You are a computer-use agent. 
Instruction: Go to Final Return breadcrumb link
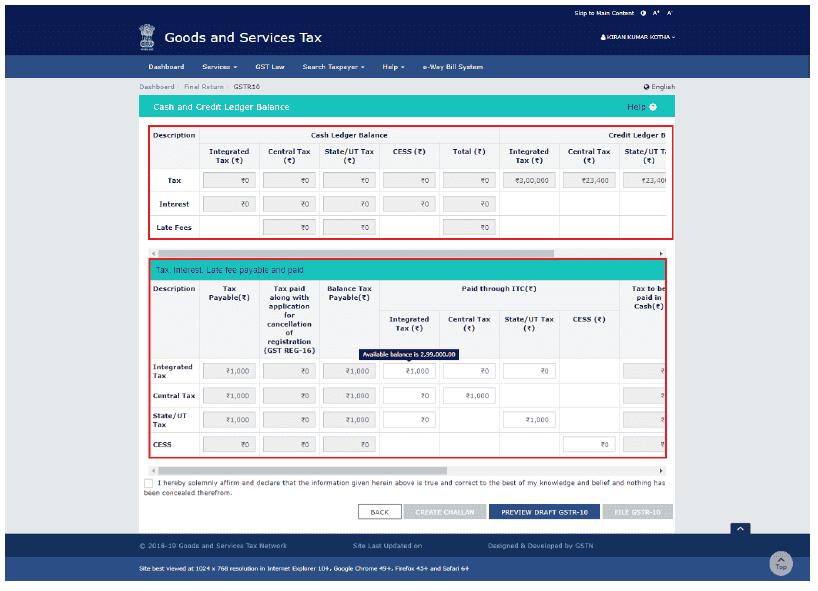203,87
